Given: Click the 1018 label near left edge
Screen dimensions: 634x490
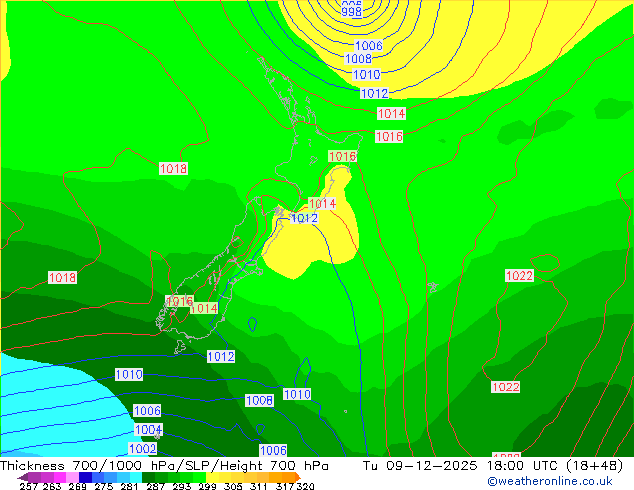Looking at the screenshot, I should 62,278.
